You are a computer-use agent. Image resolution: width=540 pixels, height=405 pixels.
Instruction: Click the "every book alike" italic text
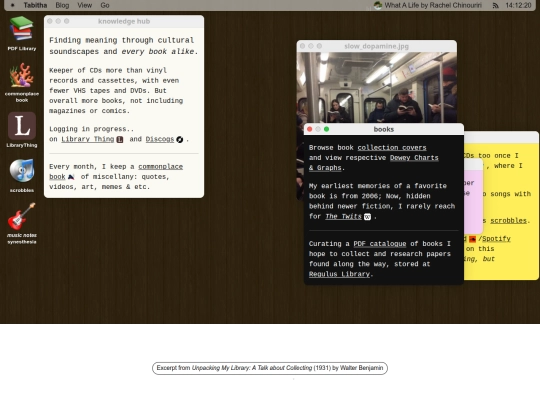pyautogui.click(x=158, y=51)
